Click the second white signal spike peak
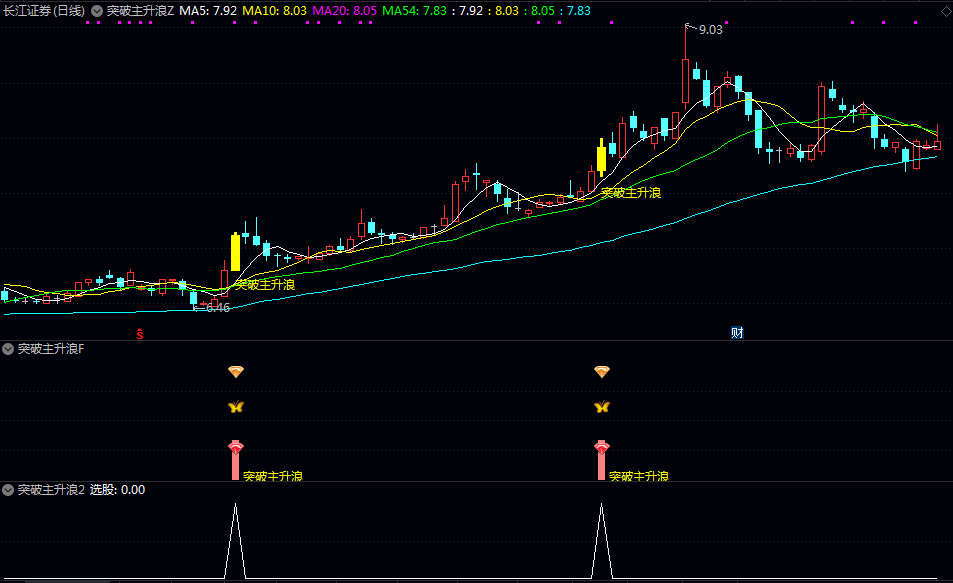The width and height of the screenshot is (953, 583). [x=602, y=505]
